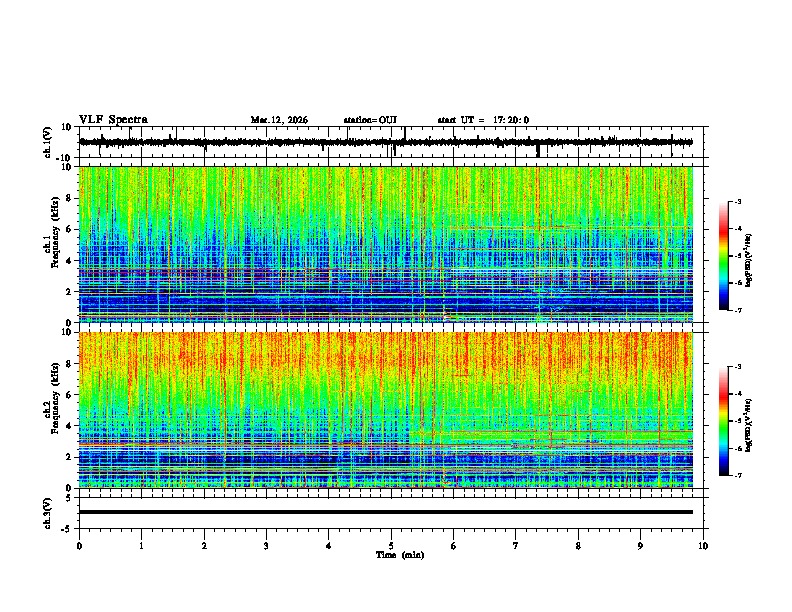Click time axis tick label "9"
This screenshot has width=792, height=612.
[640, 546]
